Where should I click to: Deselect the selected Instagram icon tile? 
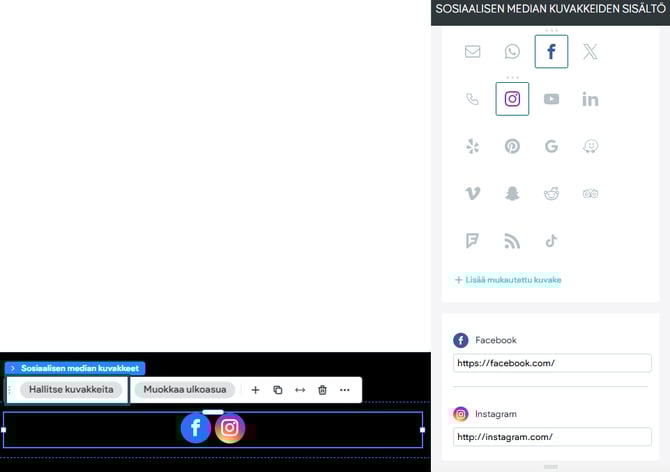click(512, 99)
